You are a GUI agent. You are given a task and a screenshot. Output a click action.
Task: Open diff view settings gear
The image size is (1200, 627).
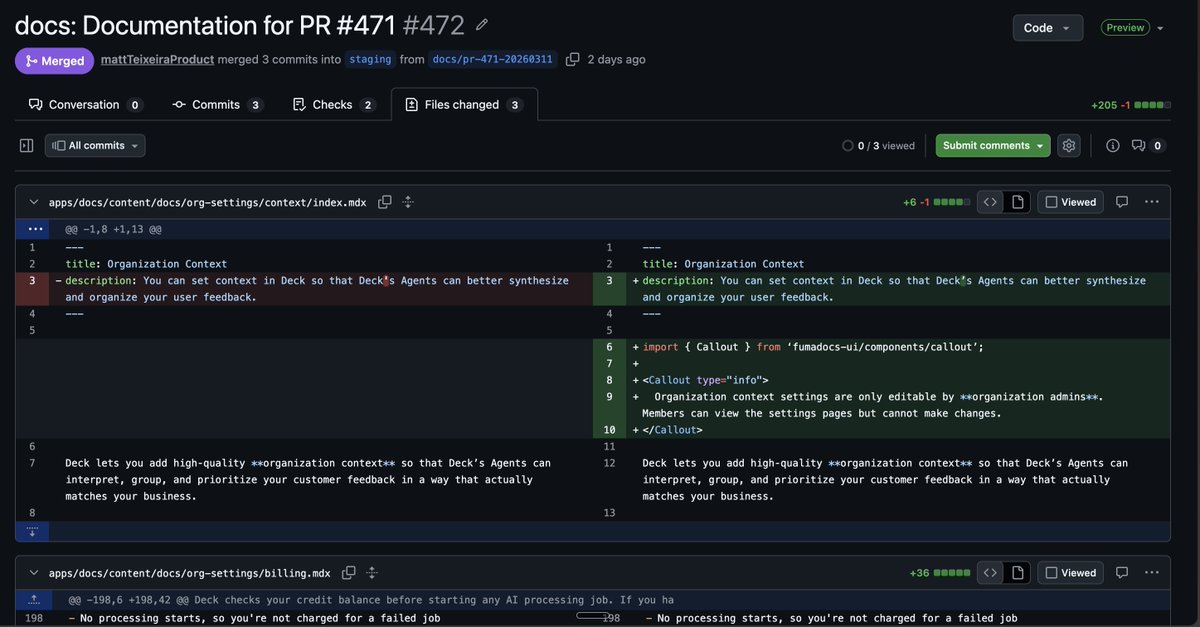tap(1069, 146)
